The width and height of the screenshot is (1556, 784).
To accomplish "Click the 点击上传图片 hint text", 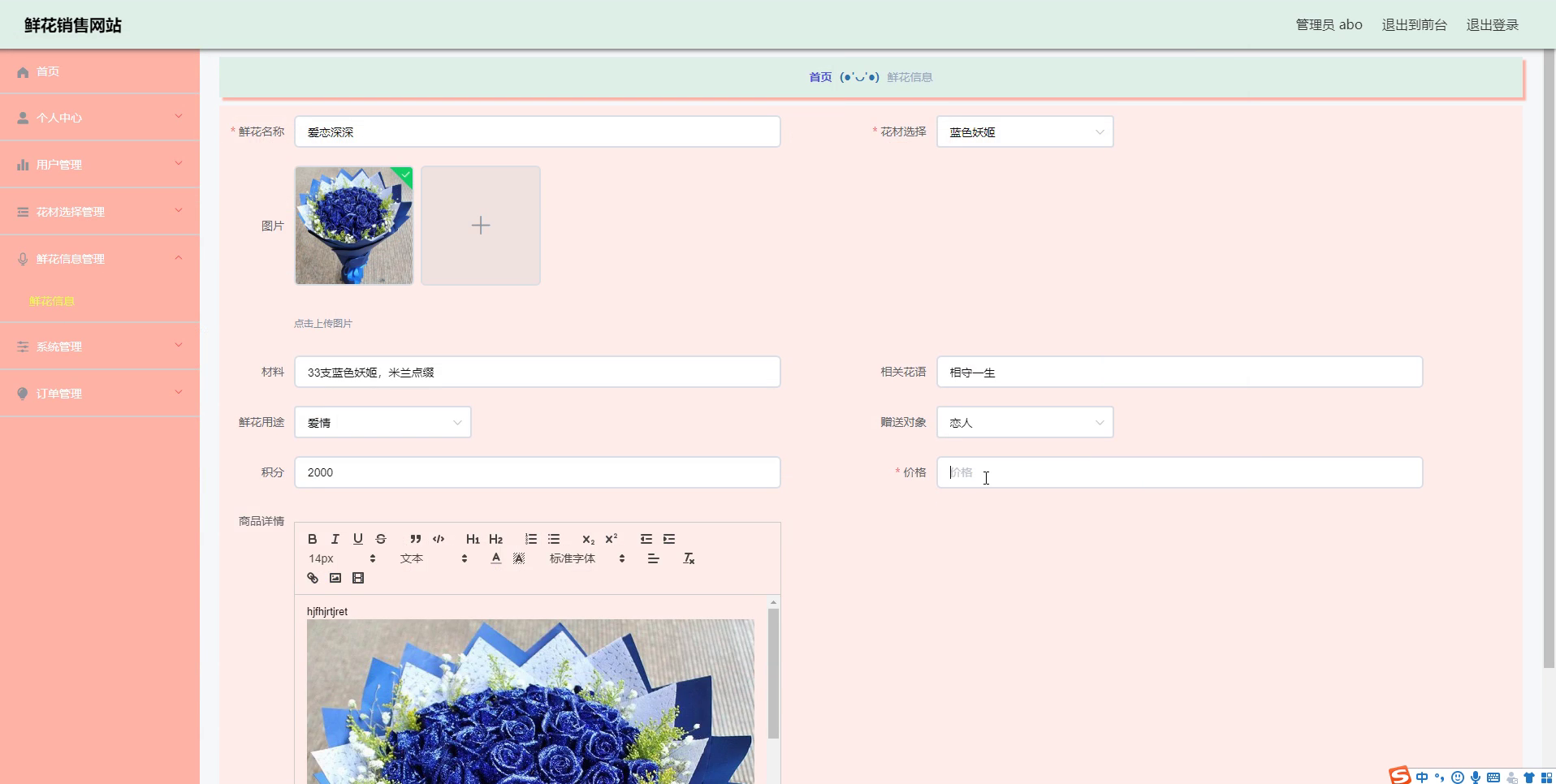I will 323,323.
